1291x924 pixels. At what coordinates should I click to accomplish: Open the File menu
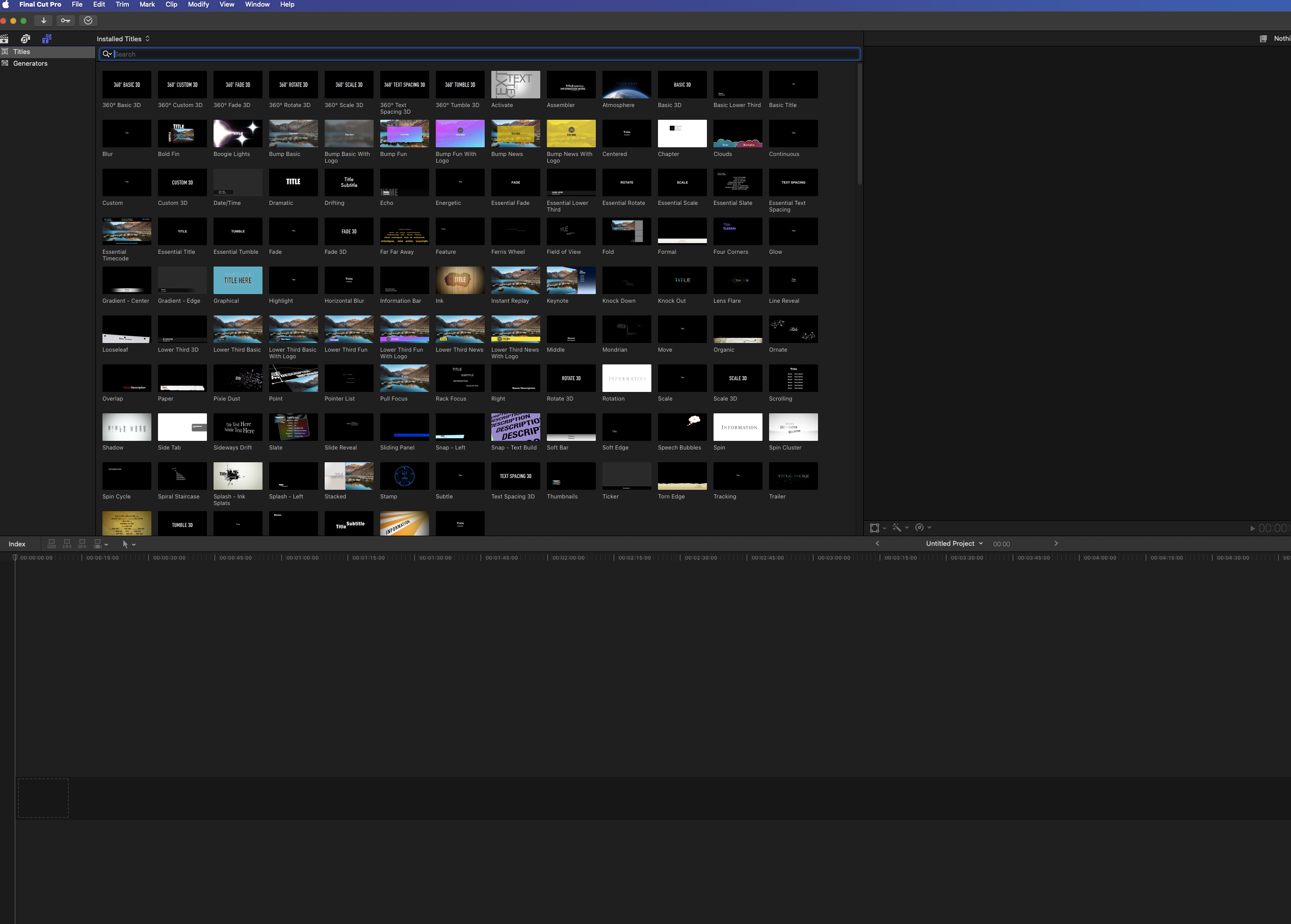coord(77,5)
